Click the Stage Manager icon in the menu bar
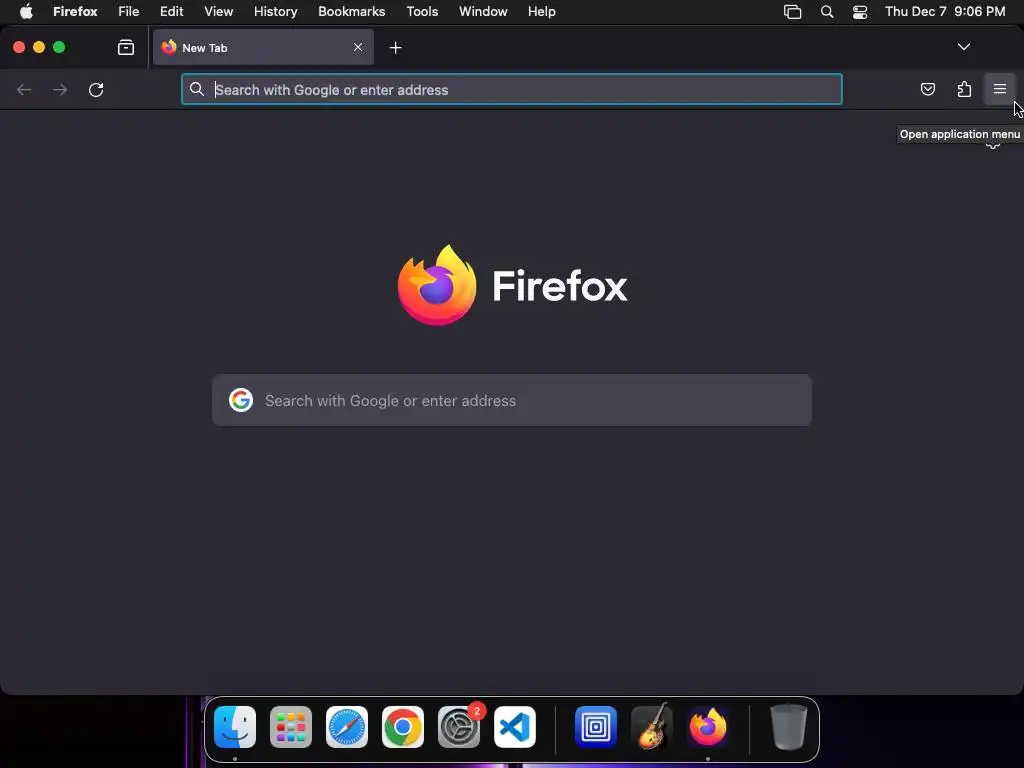Viewport: 1024px width, 768px height. [x=792, y=11]
